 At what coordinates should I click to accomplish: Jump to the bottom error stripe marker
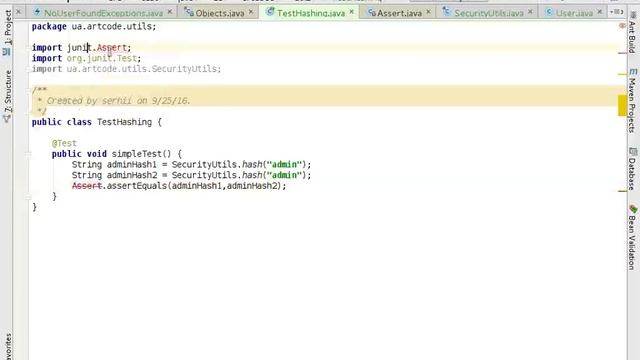tap(622, 191)
